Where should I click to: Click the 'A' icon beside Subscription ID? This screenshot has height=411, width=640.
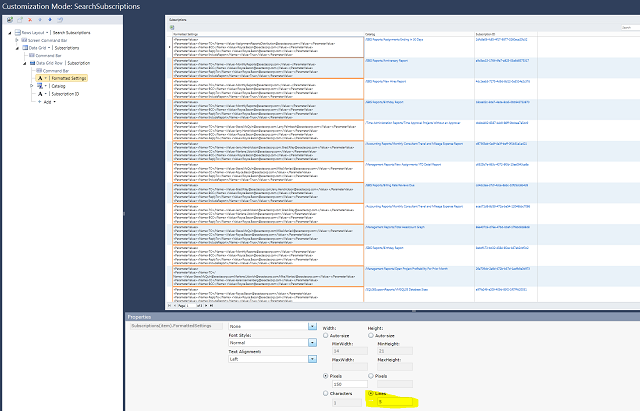40,94
